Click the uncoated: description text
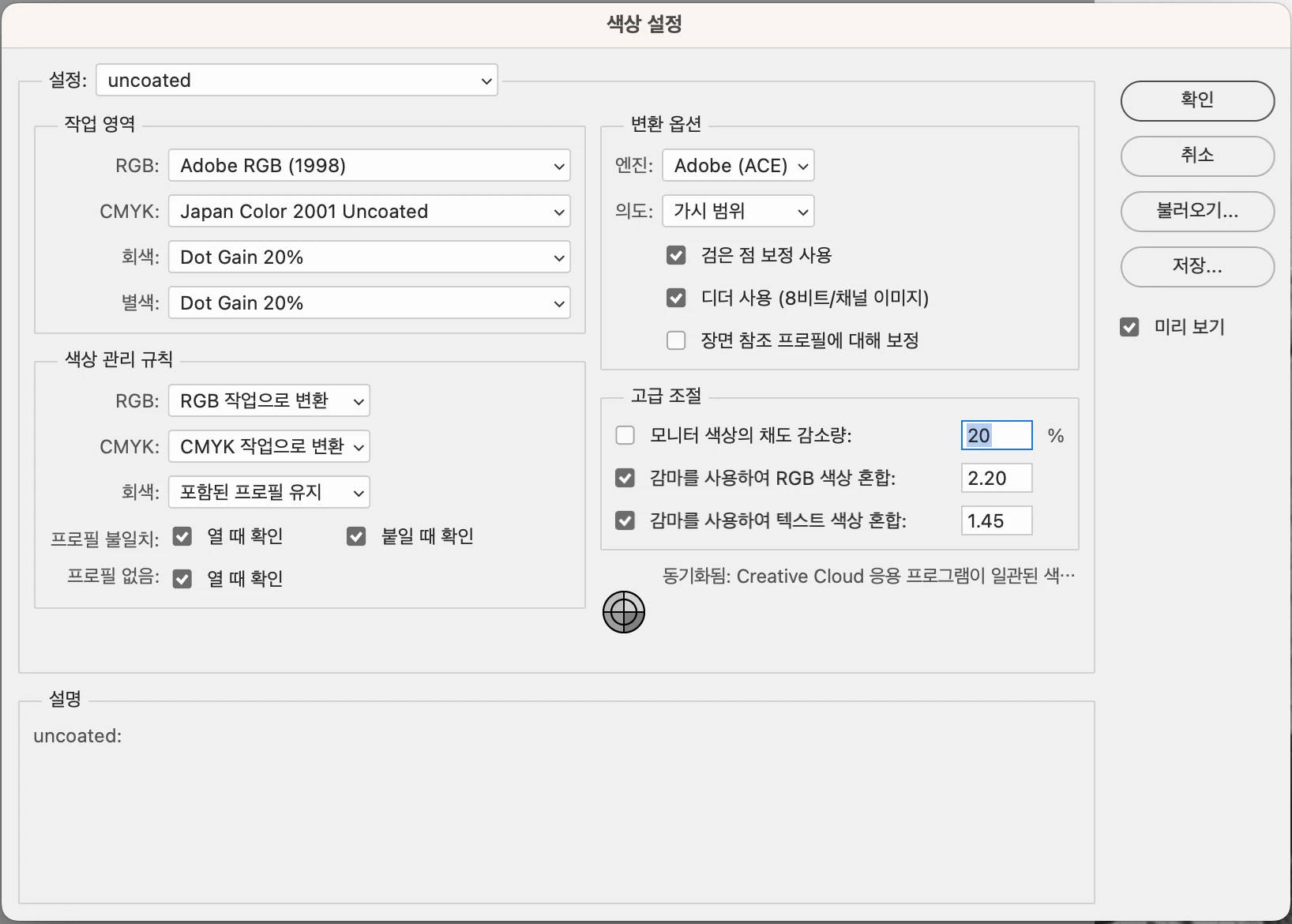Viewport: 1292px width, 924px height. [x=77, y=736]
